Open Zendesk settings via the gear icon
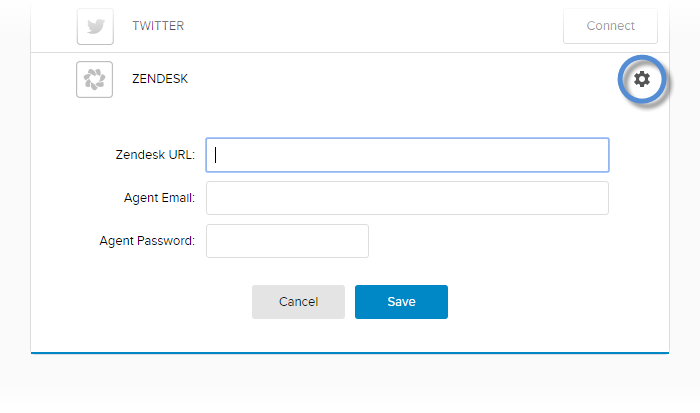This screenshot has width=700, height=413. 642,79
